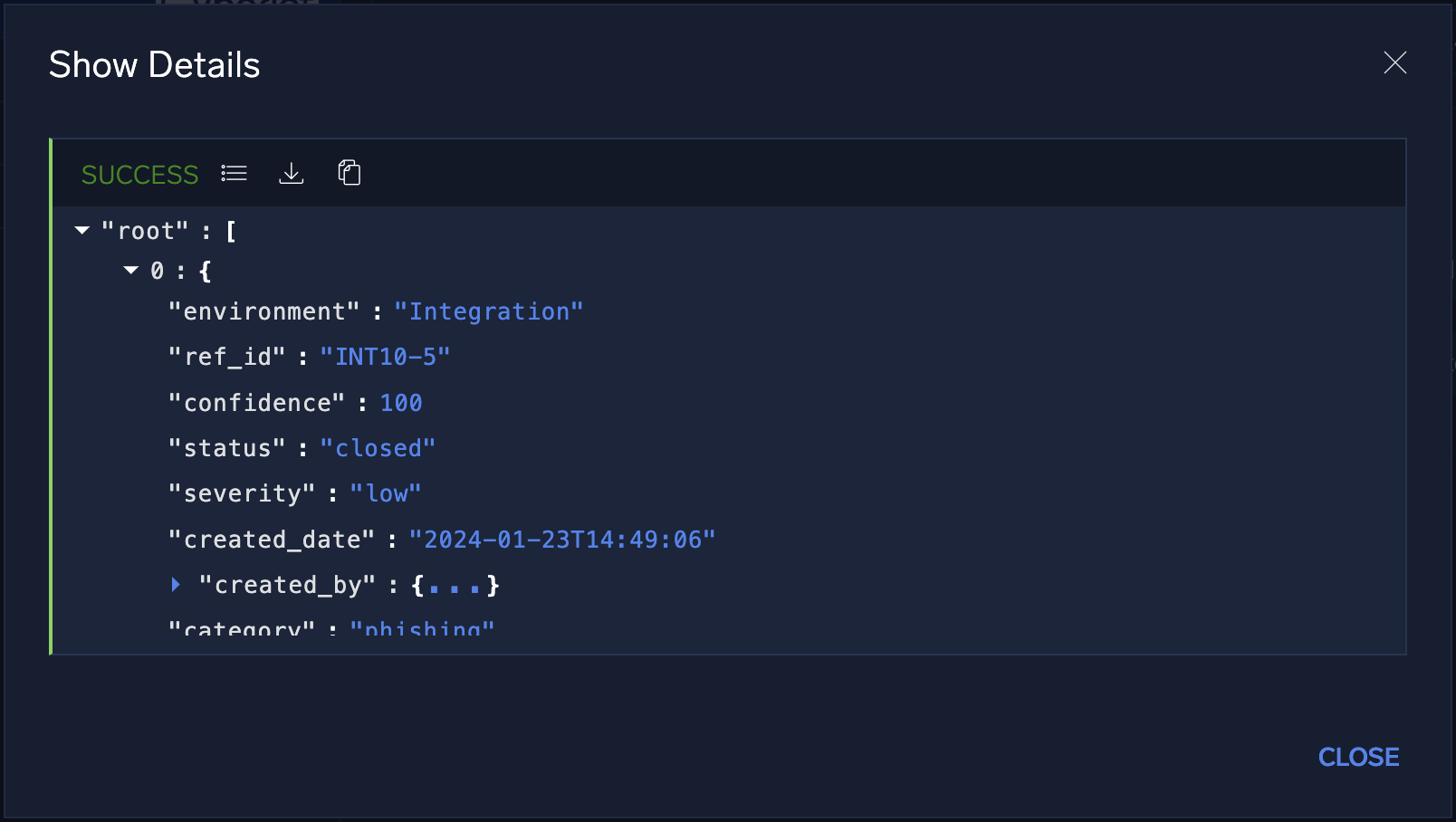Switch to list view of the result
The height and width of the screenshot is (822, 1456).
(x=233, y=173)
